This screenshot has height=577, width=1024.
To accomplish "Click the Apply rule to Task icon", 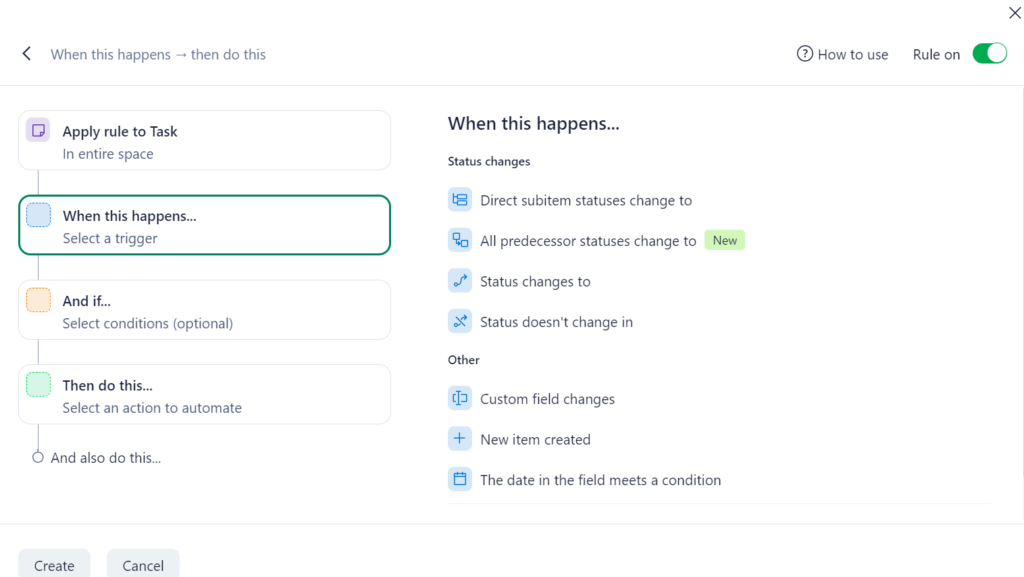I will pyautogui.click(x=37, y=130).
